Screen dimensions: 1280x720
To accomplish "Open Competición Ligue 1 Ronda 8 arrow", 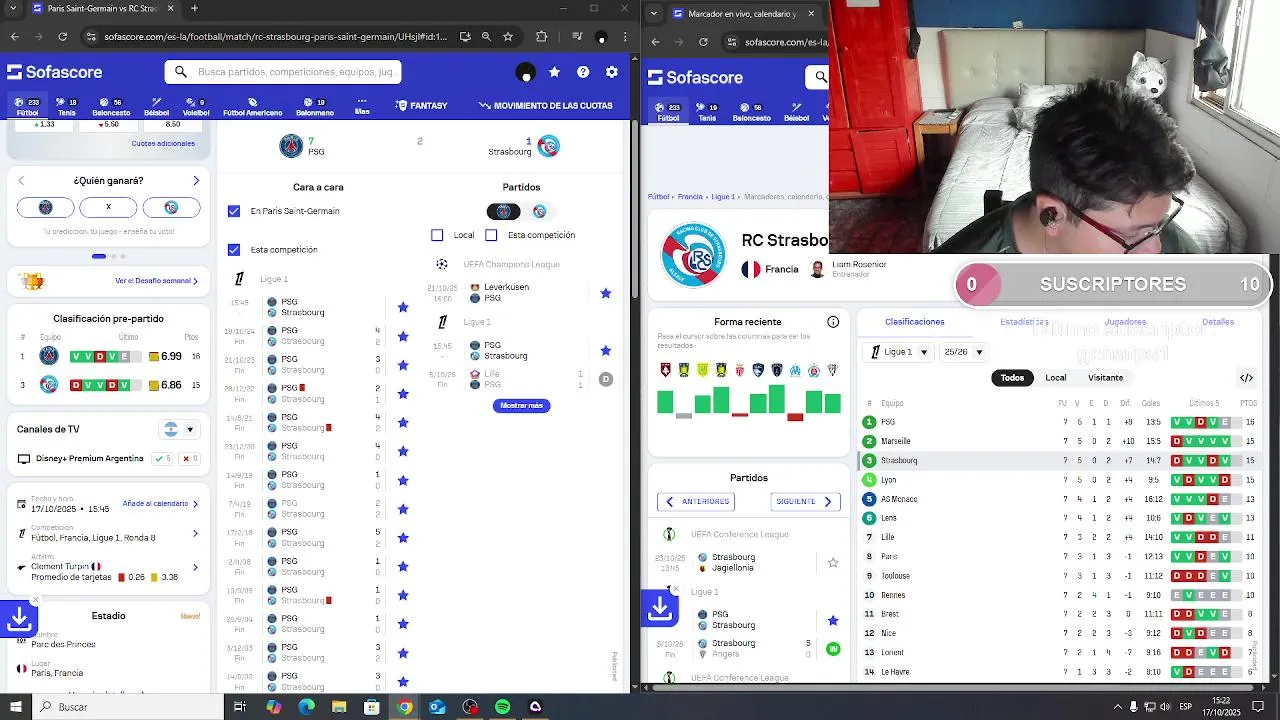I will (195, 533).
